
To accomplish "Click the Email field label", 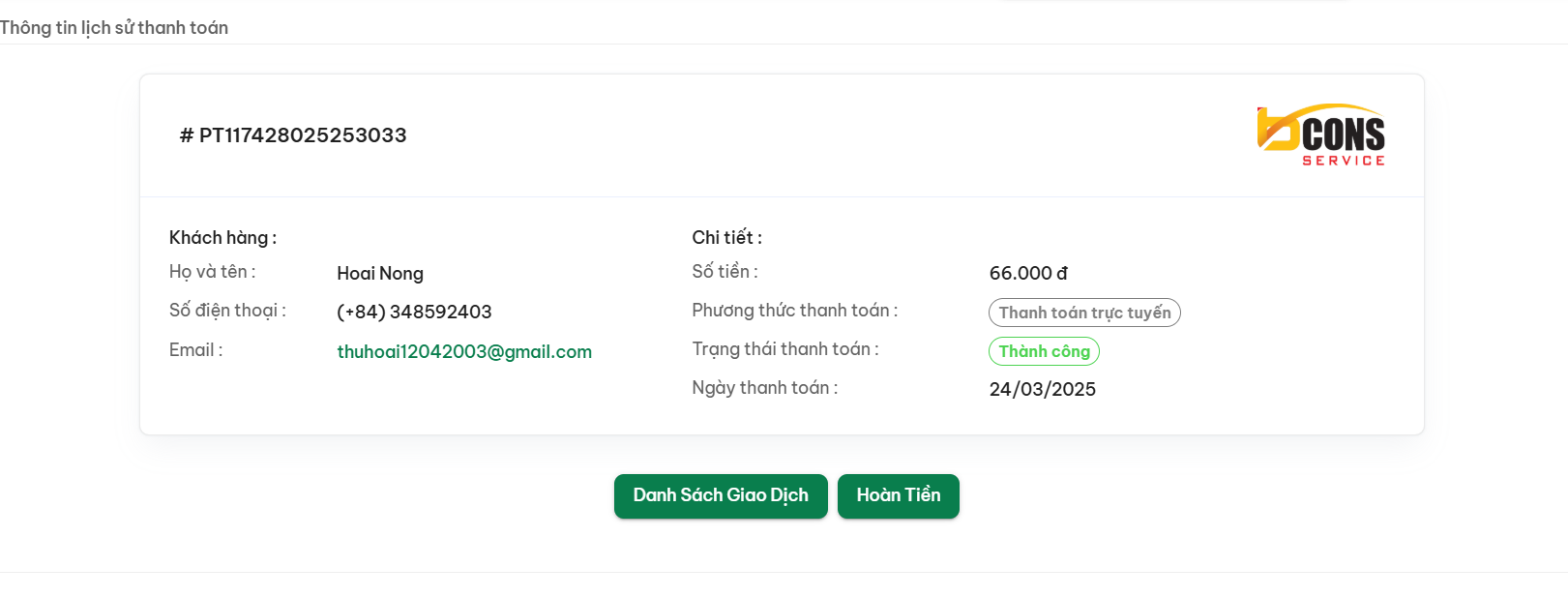I will click(x=195, y=350).
